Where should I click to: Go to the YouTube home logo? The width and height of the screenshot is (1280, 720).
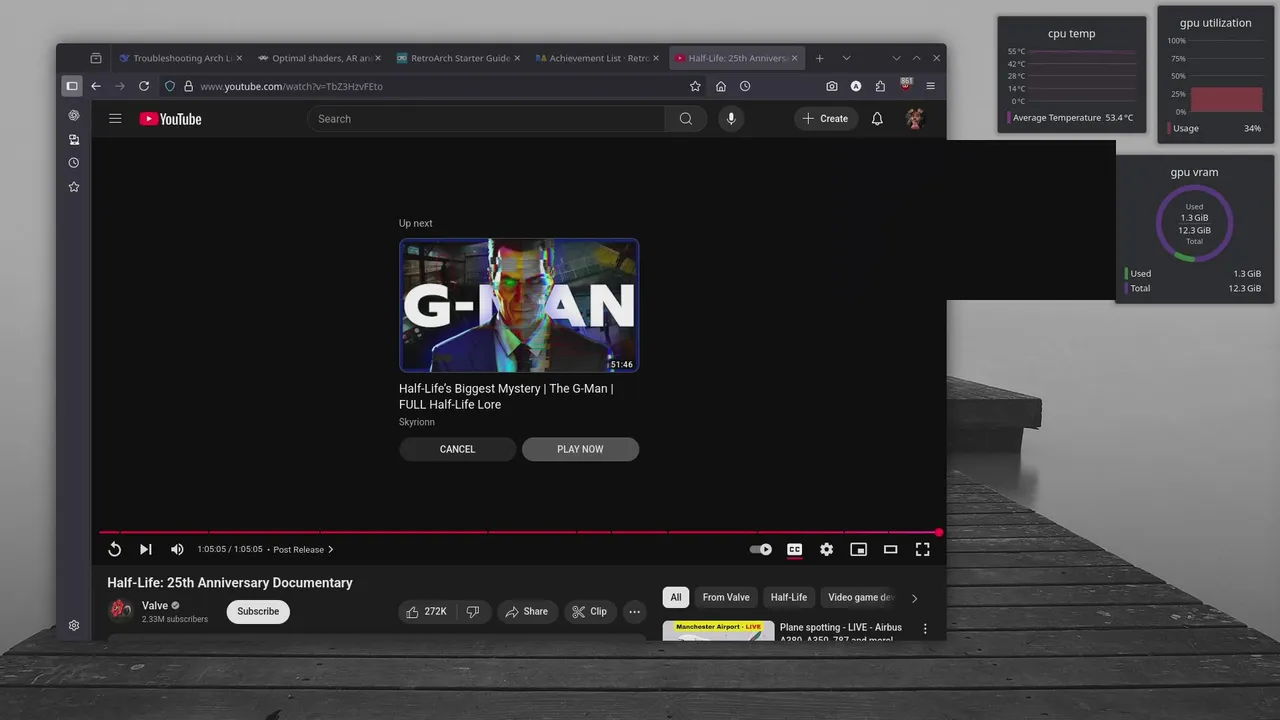point(170,119)
